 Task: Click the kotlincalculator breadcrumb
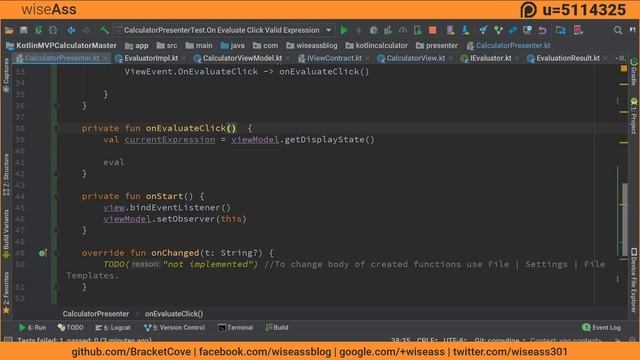[x=376, y=46]
